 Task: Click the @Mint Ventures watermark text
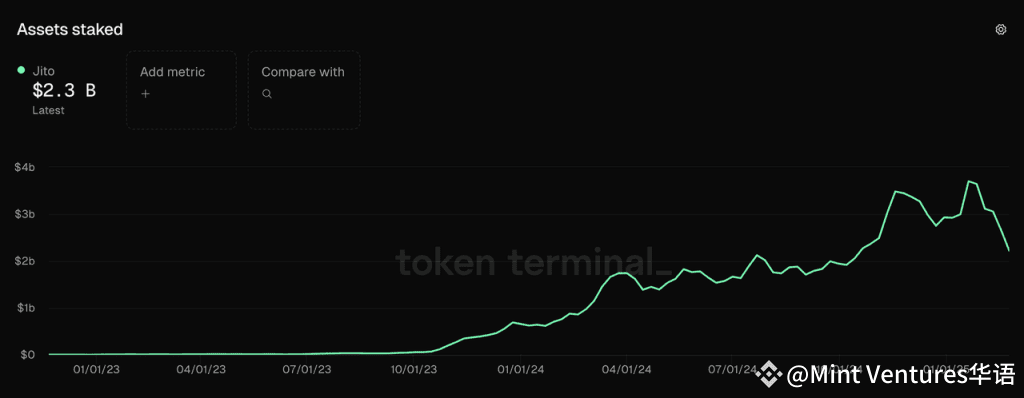(901, 376)
